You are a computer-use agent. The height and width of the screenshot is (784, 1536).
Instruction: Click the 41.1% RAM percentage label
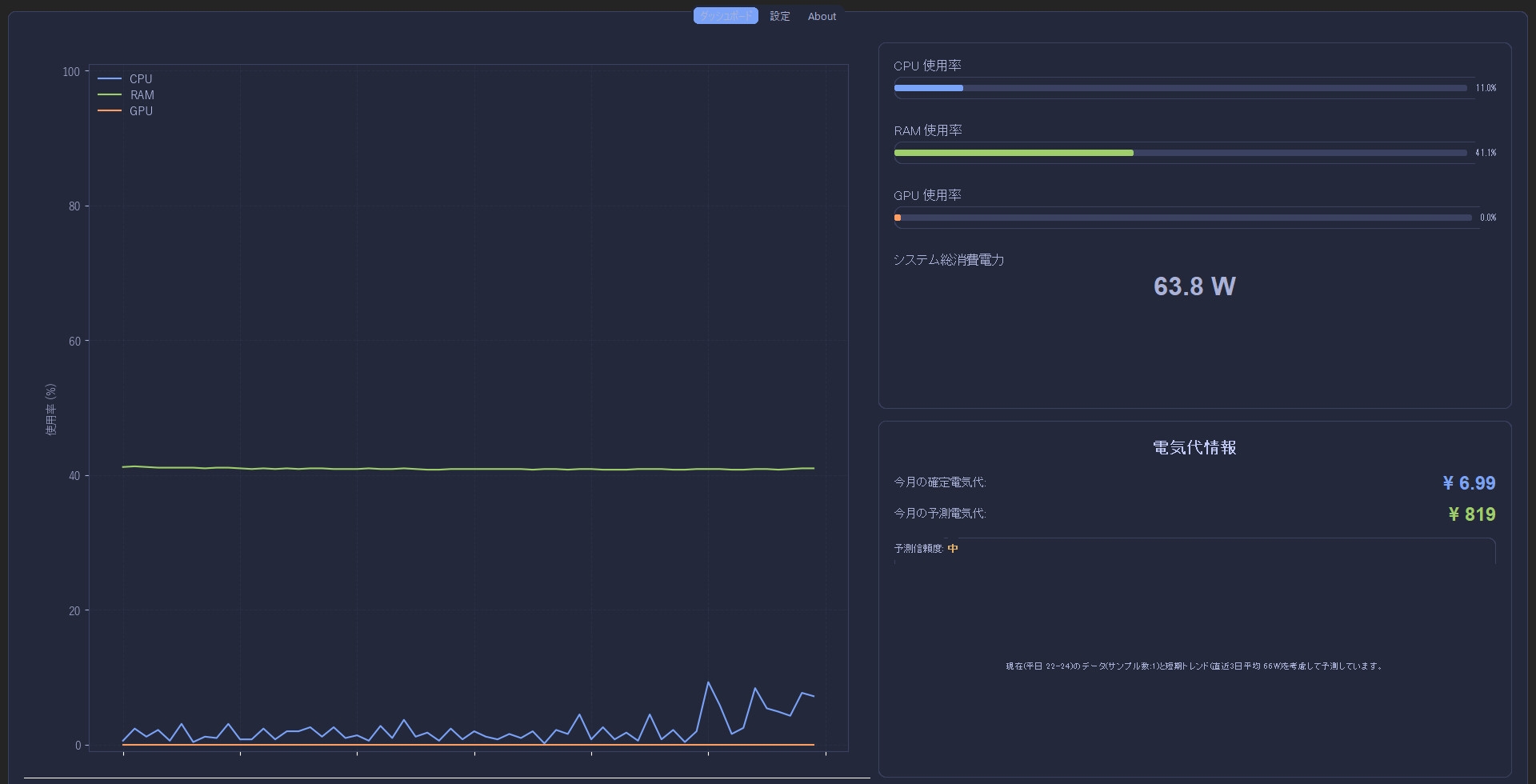(1486, 153)
